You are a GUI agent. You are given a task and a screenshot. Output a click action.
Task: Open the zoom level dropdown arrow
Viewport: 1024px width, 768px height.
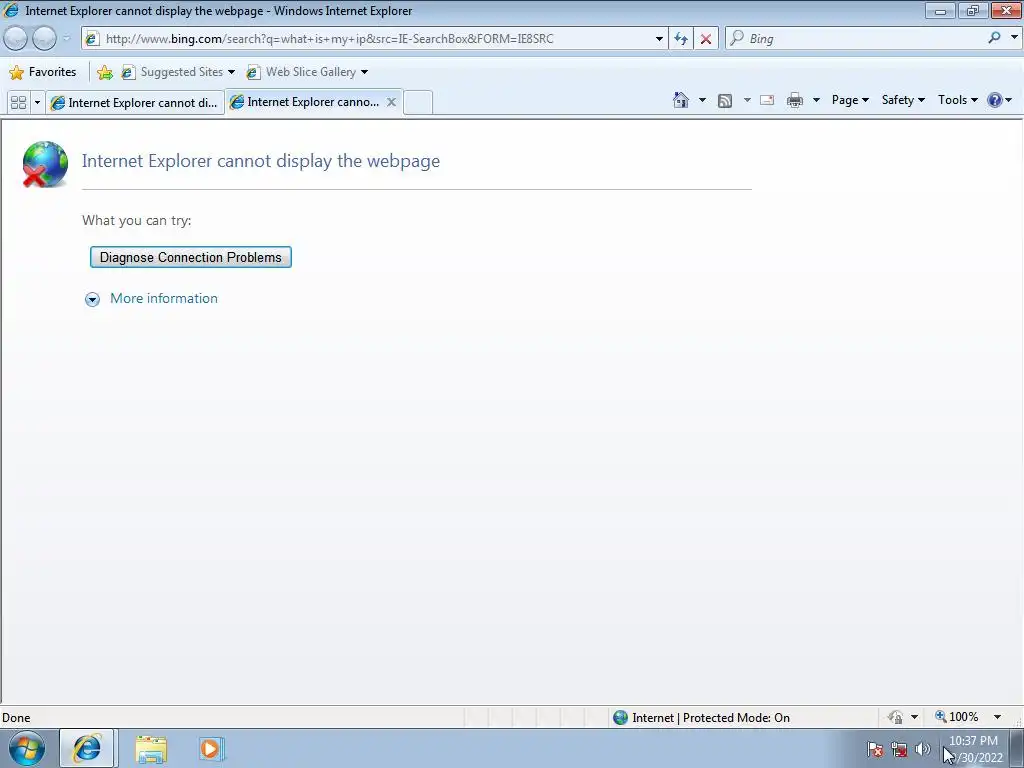pyautogui.click(x=997, y=717)
